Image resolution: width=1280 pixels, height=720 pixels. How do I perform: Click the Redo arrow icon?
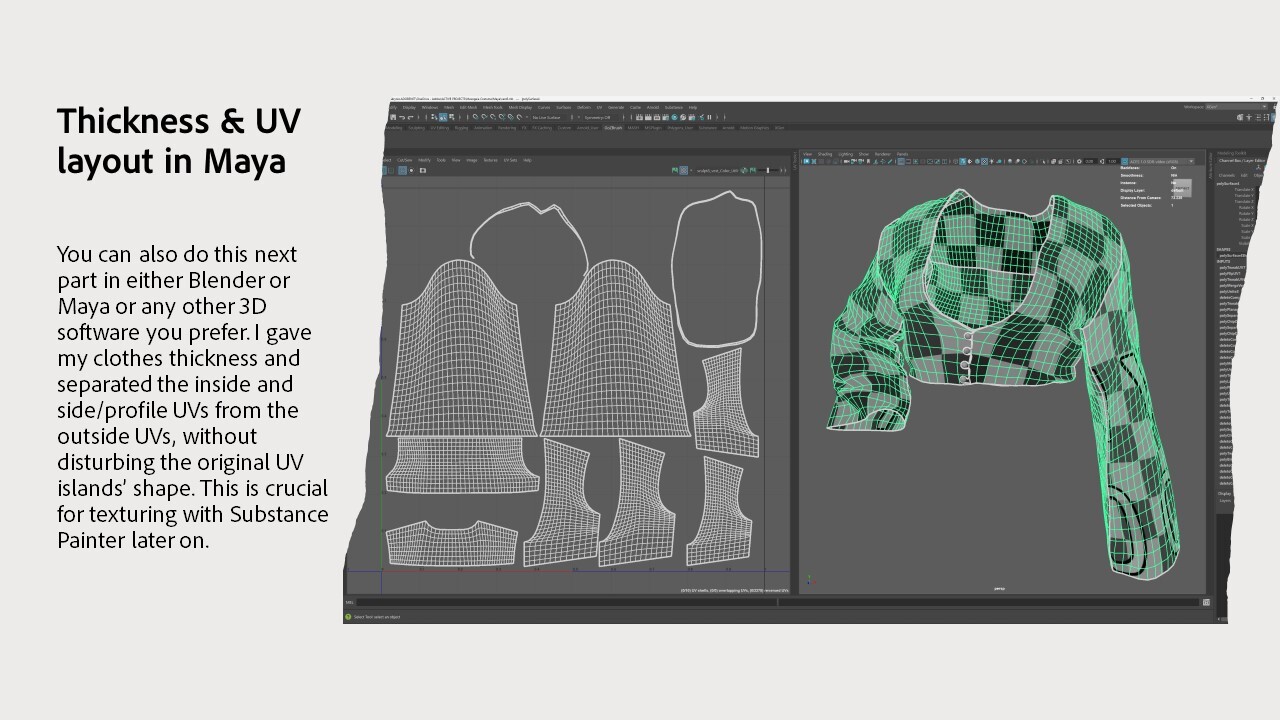point(410,117)
